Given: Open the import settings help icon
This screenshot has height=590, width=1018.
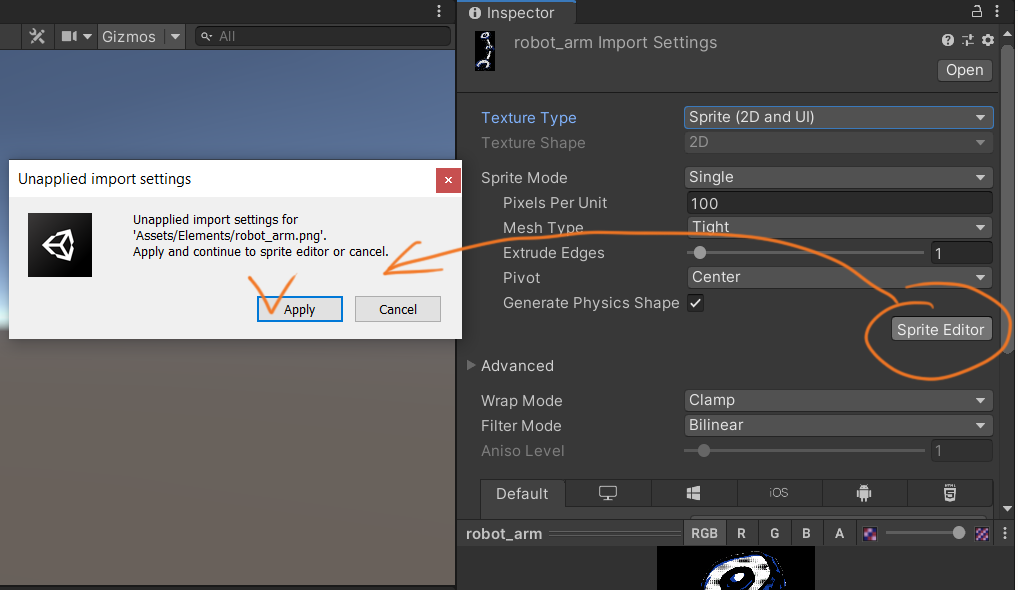Looking at the screenshot, I should 948,40.
